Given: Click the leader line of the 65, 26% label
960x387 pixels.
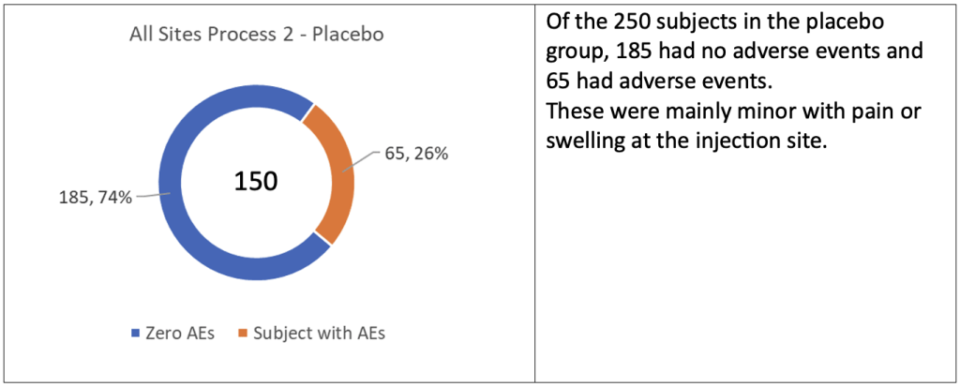Looking at the screenshot, I should (x=362, y=162).
